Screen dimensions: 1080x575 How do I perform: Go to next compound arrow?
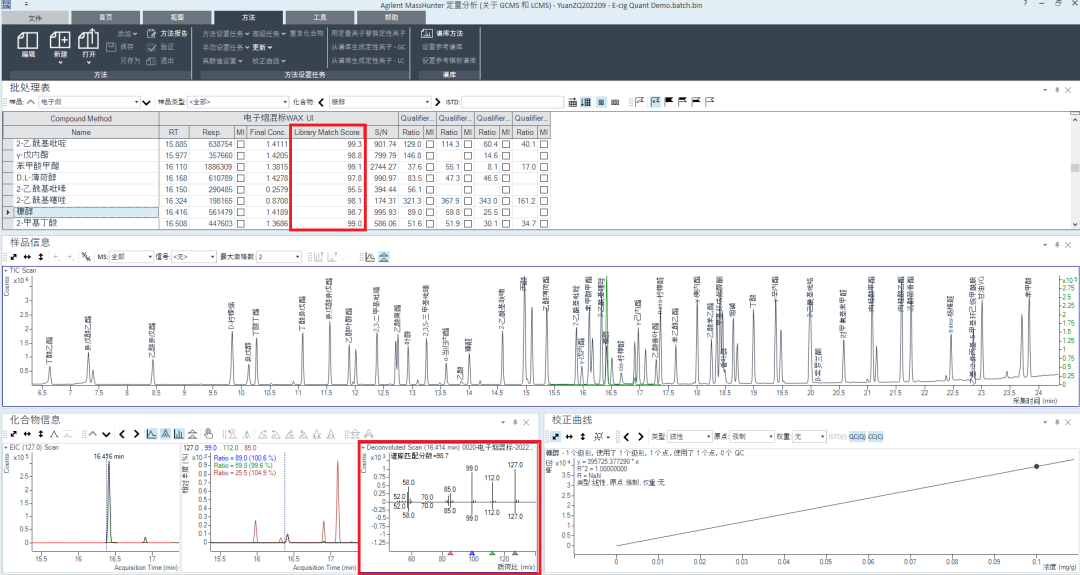(x=438, y=102)
